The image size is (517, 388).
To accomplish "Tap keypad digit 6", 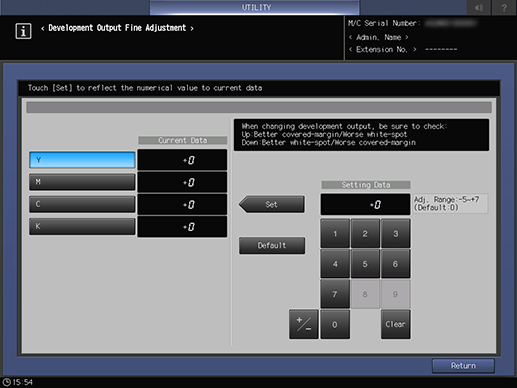I will tap(396, 264).
